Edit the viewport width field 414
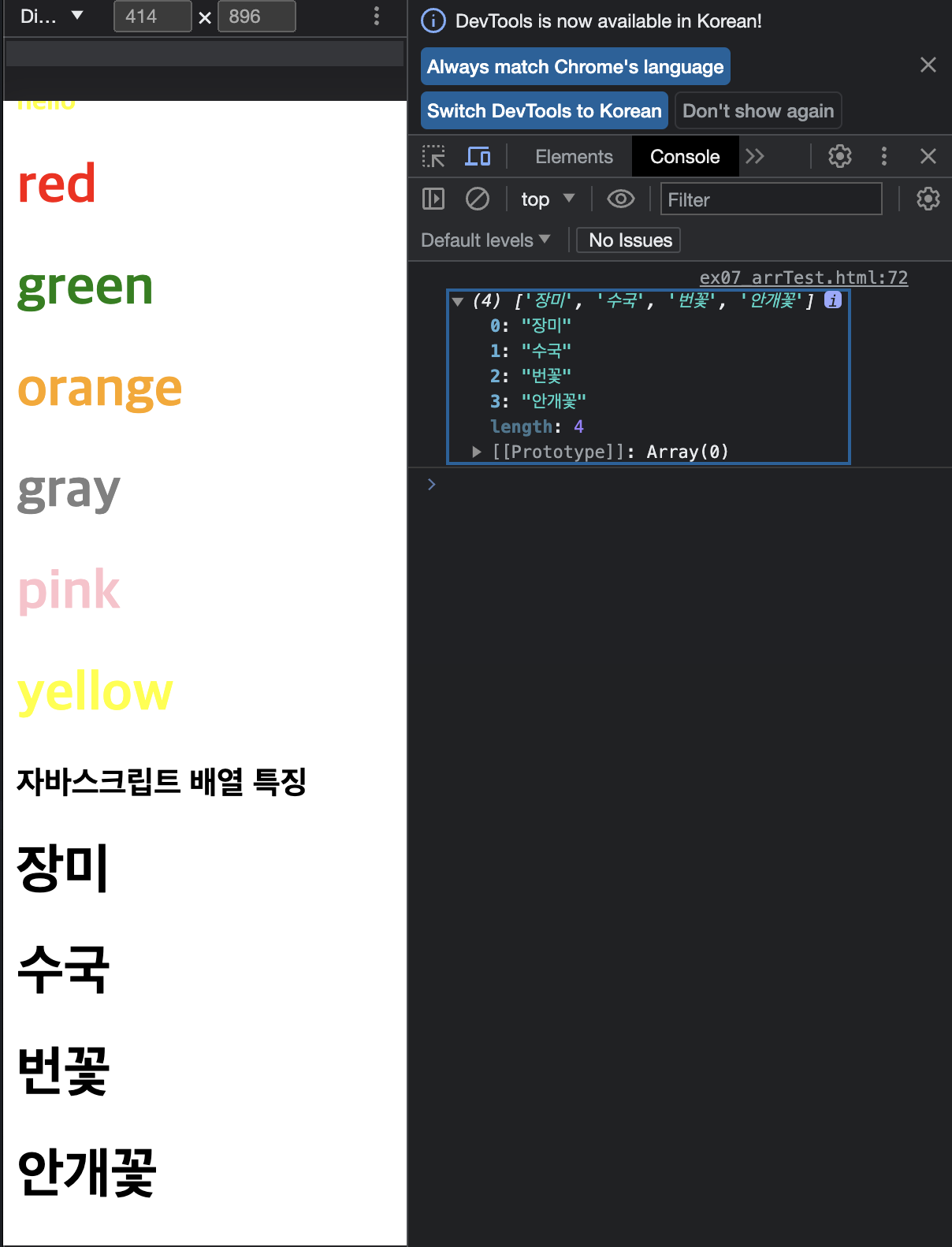Screen dimensions: 952x1247 153,16
